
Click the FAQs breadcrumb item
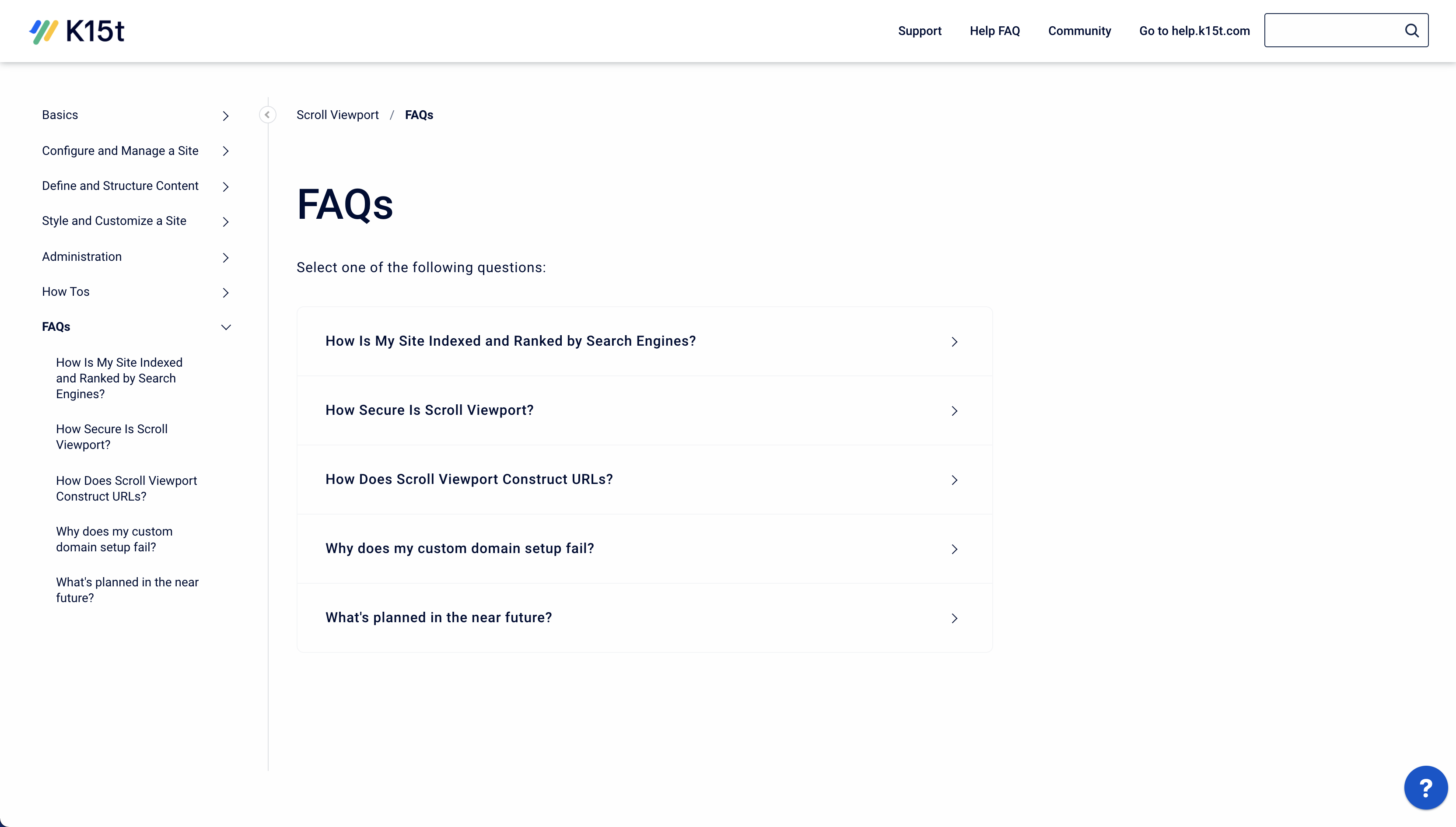pyautogui.click(x=419, y=115)
